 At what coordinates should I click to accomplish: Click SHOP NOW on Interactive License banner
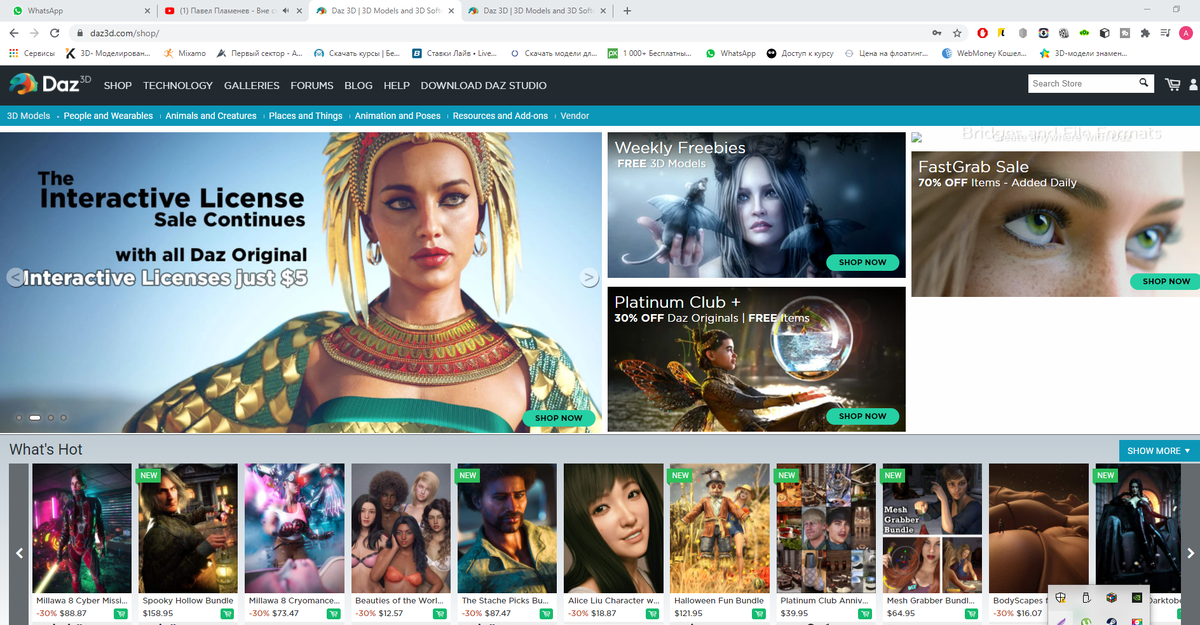[559, 418]
